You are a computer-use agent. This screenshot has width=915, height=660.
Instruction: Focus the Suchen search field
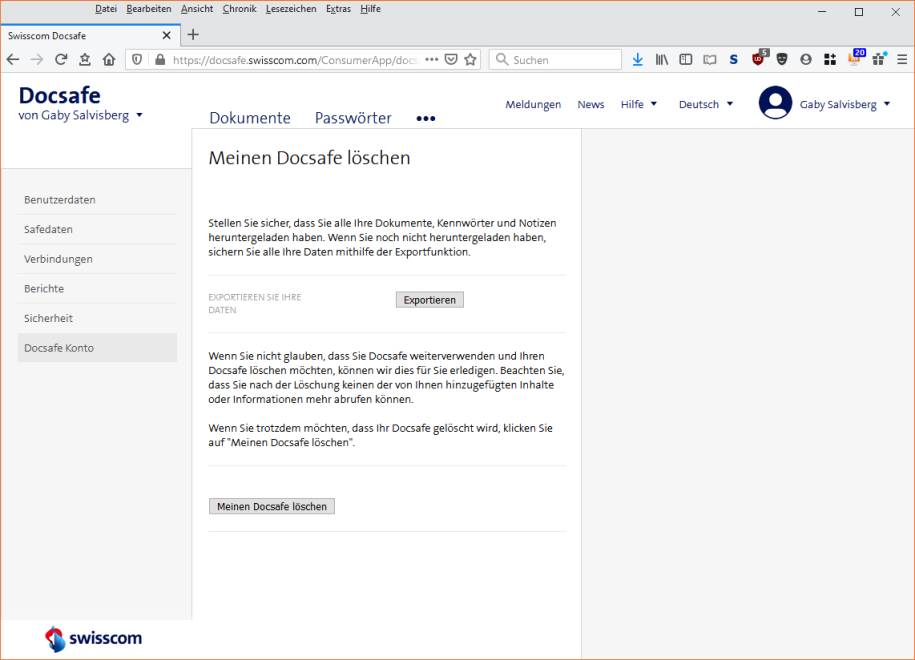(x=555, y=60)
